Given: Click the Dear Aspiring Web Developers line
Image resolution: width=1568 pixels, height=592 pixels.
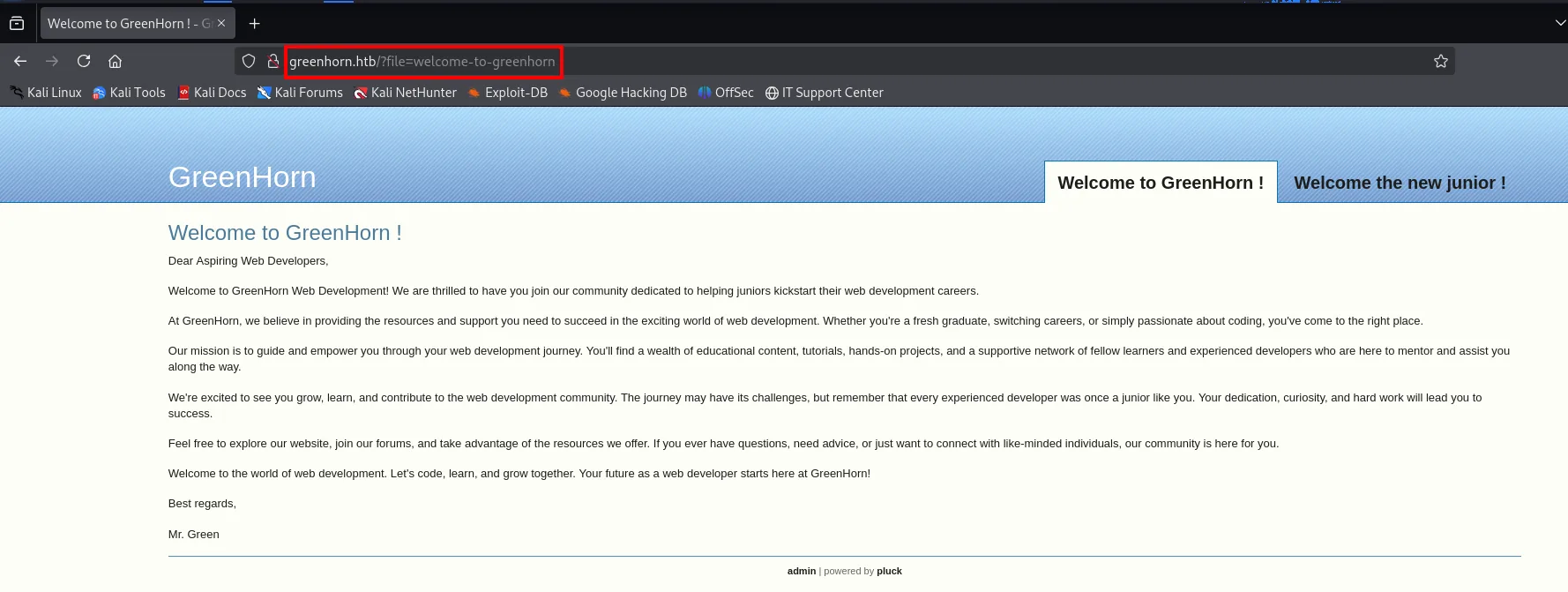Looking at the screenshot, I should [x=248, y=261].
